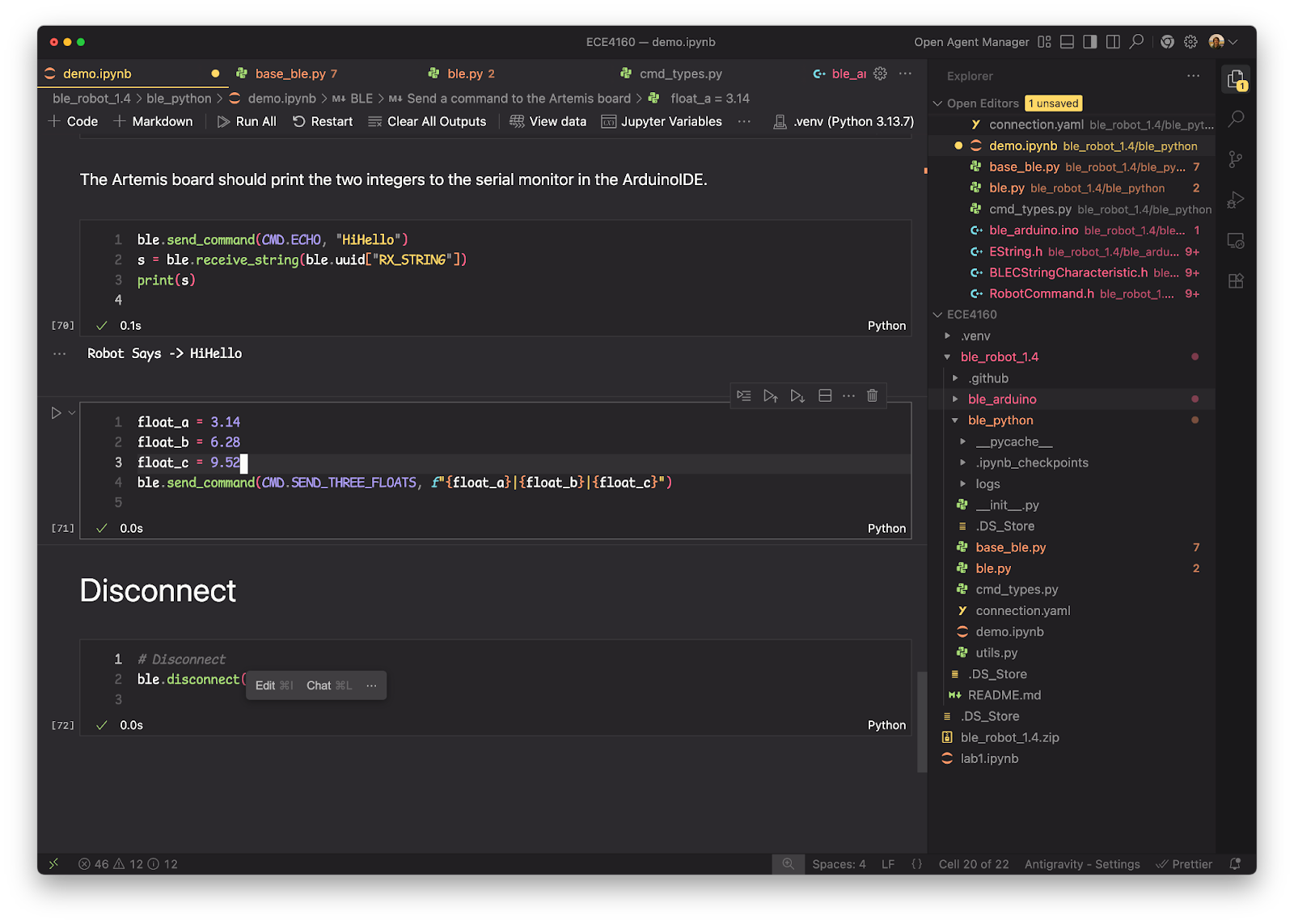This screenshot has width=1294, height=924.
Task: Run All notebook cells
Action: point(247,121)
